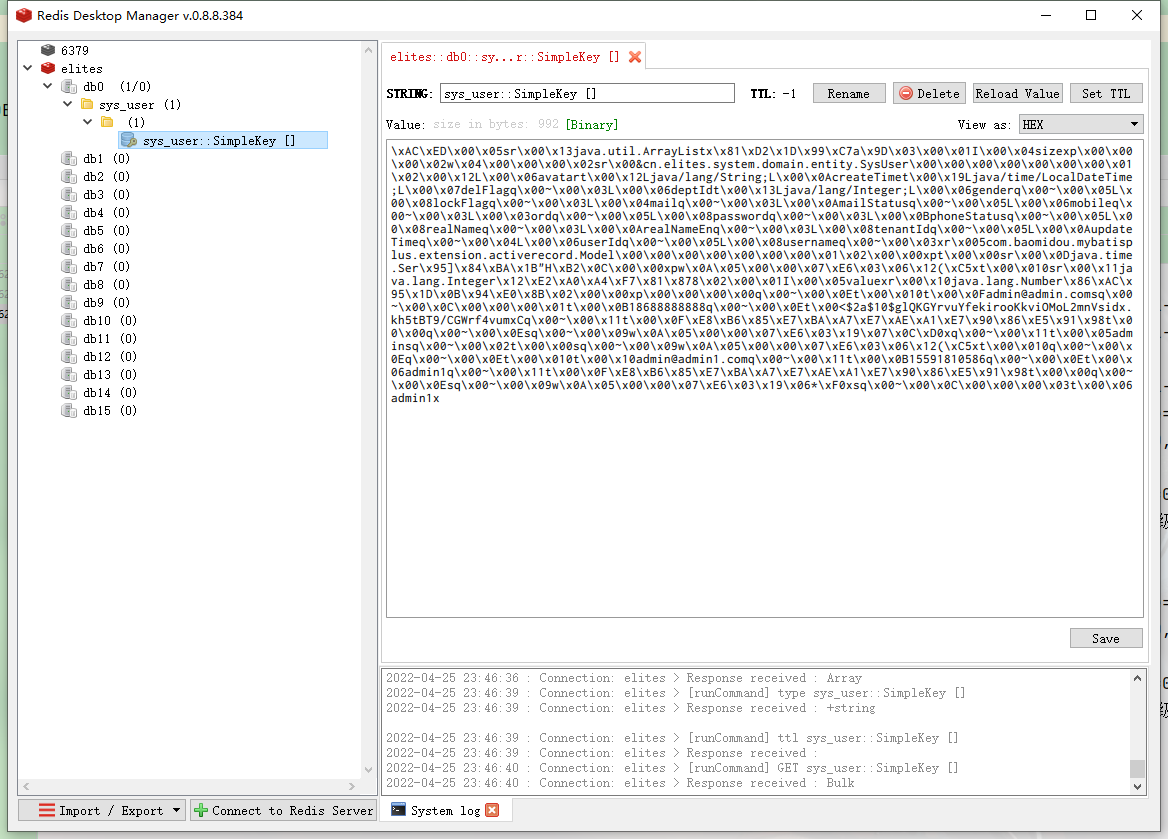The image size is (1168, 839).
Task: Click the sys_user (1) folder label
Action: pyautogui.click(x=140, y=104)
